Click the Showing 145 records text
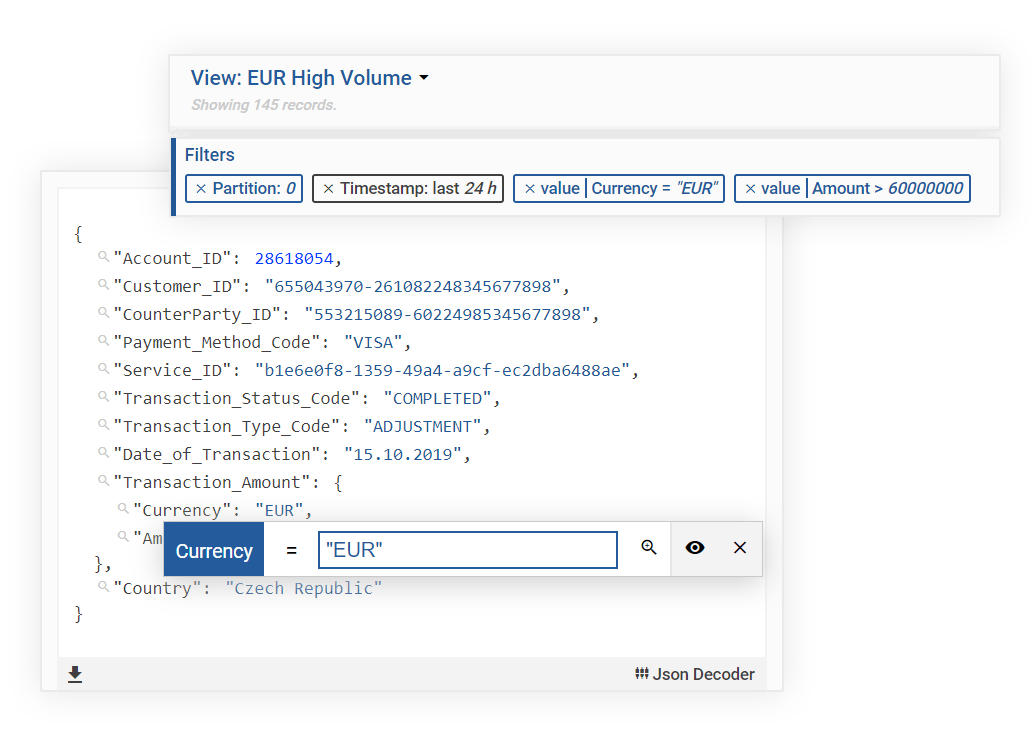This screenshot has width=1034, height=729. pos(264,105)
